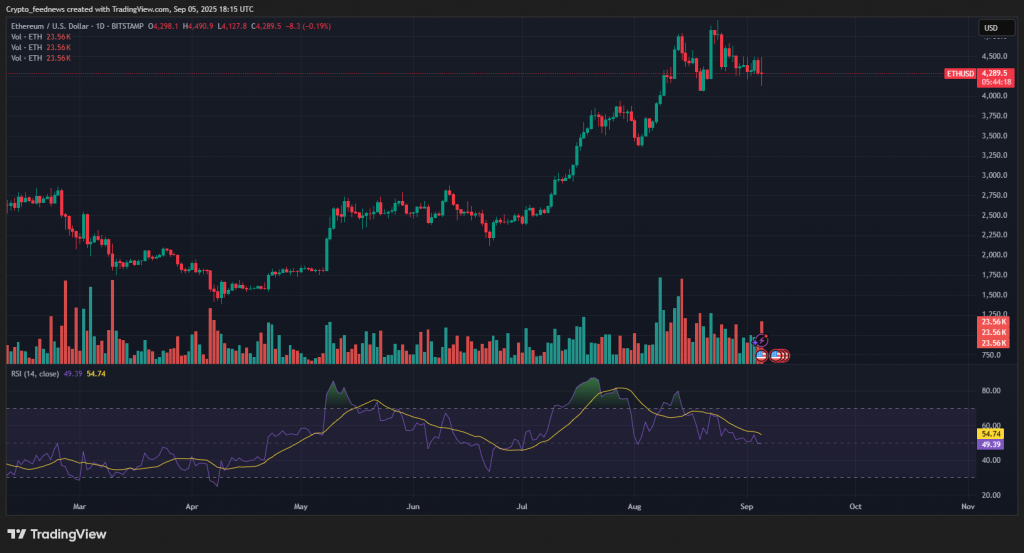Screen dimensions: 1024x553
Task: Click the RSI (14, close) indicator legend
Action: pos(34,373)
